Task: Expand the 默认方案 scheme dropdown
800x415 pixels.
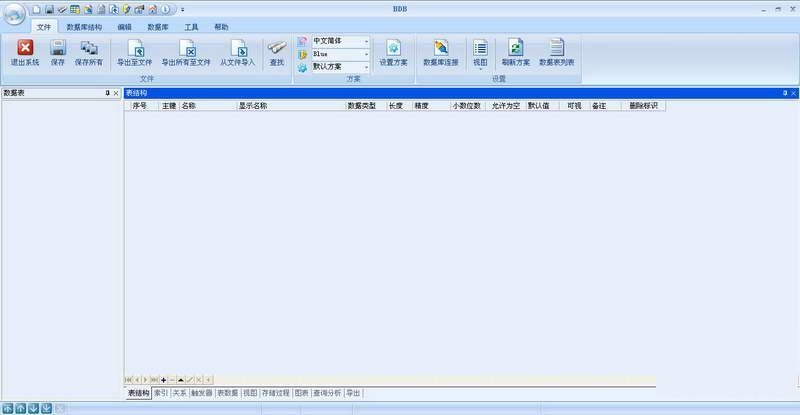Action: point(366,67)
